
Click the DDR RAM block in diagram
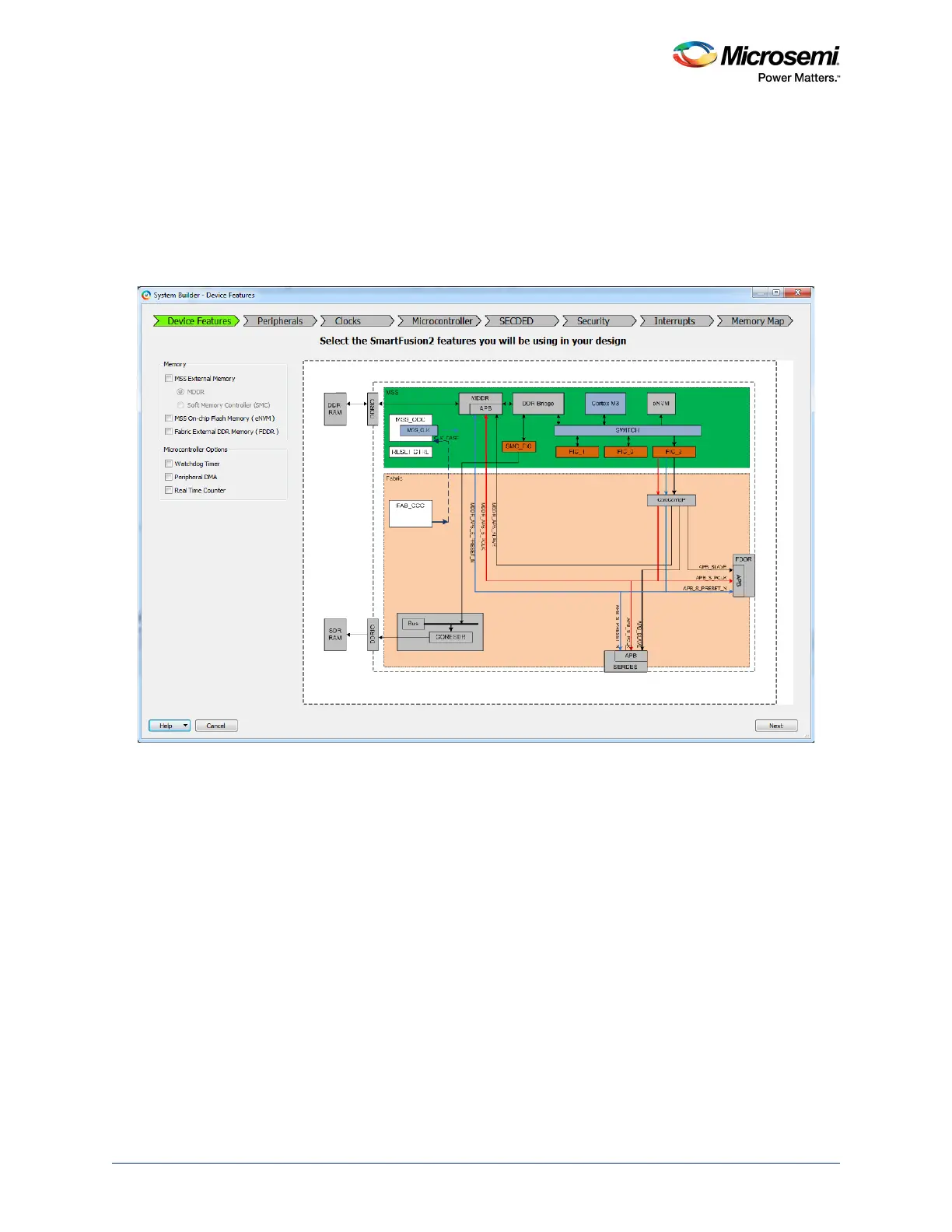coord(335,409)
